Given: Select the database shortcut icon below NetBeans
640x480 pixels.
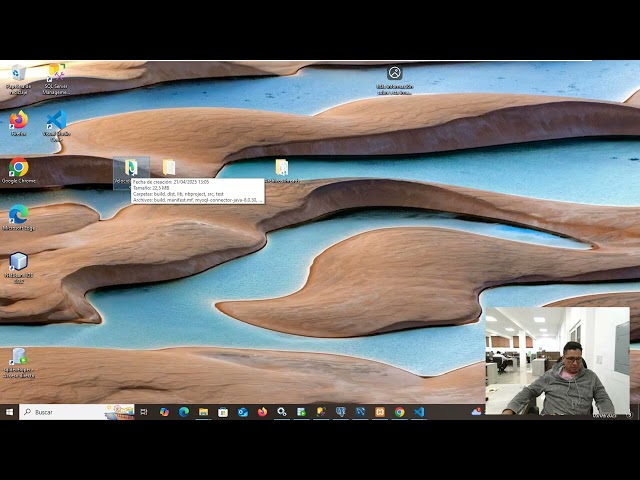Looking at the screenshot, I should pos(18,362).
